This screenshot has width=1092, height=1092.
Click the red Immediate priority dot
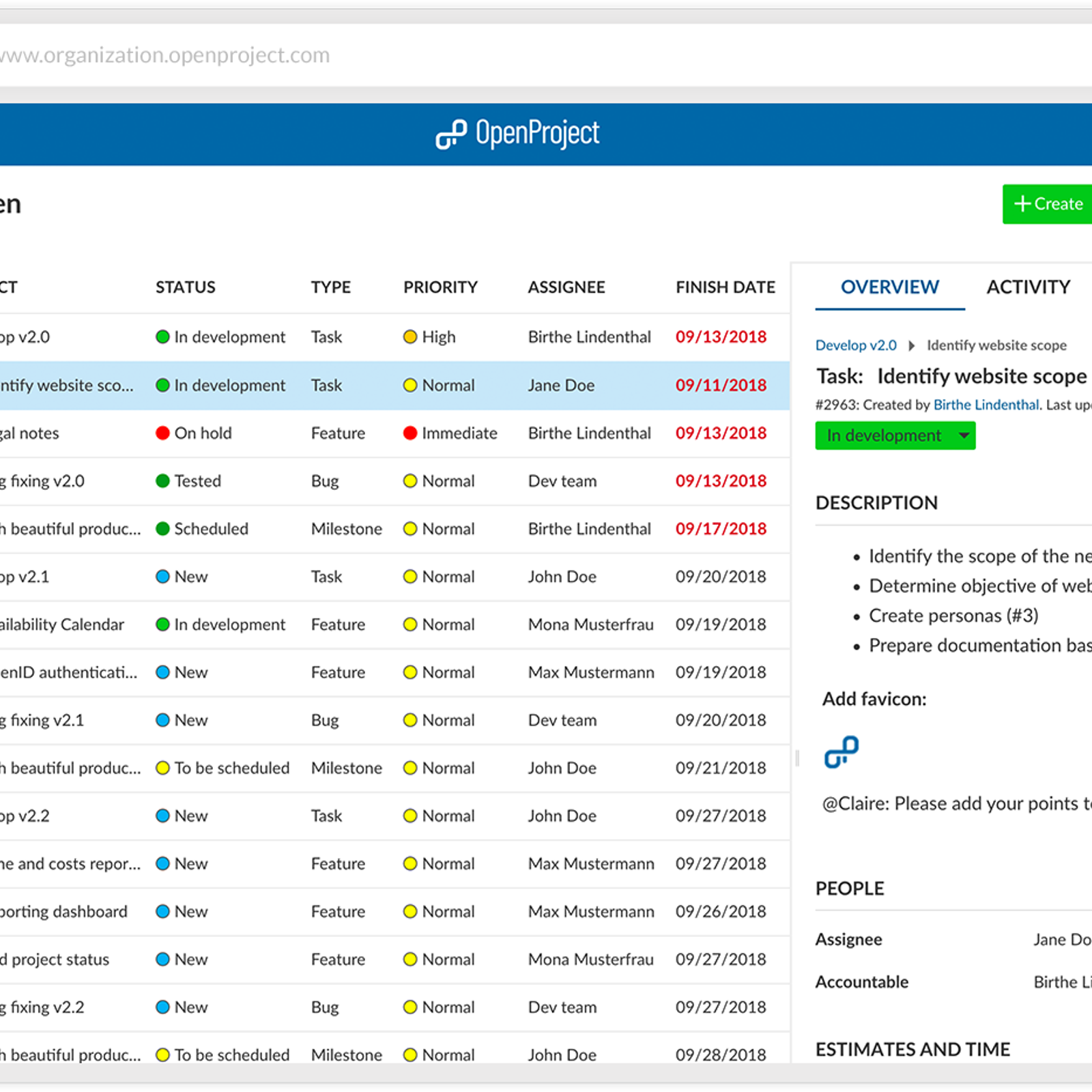(x=410, y=433)
